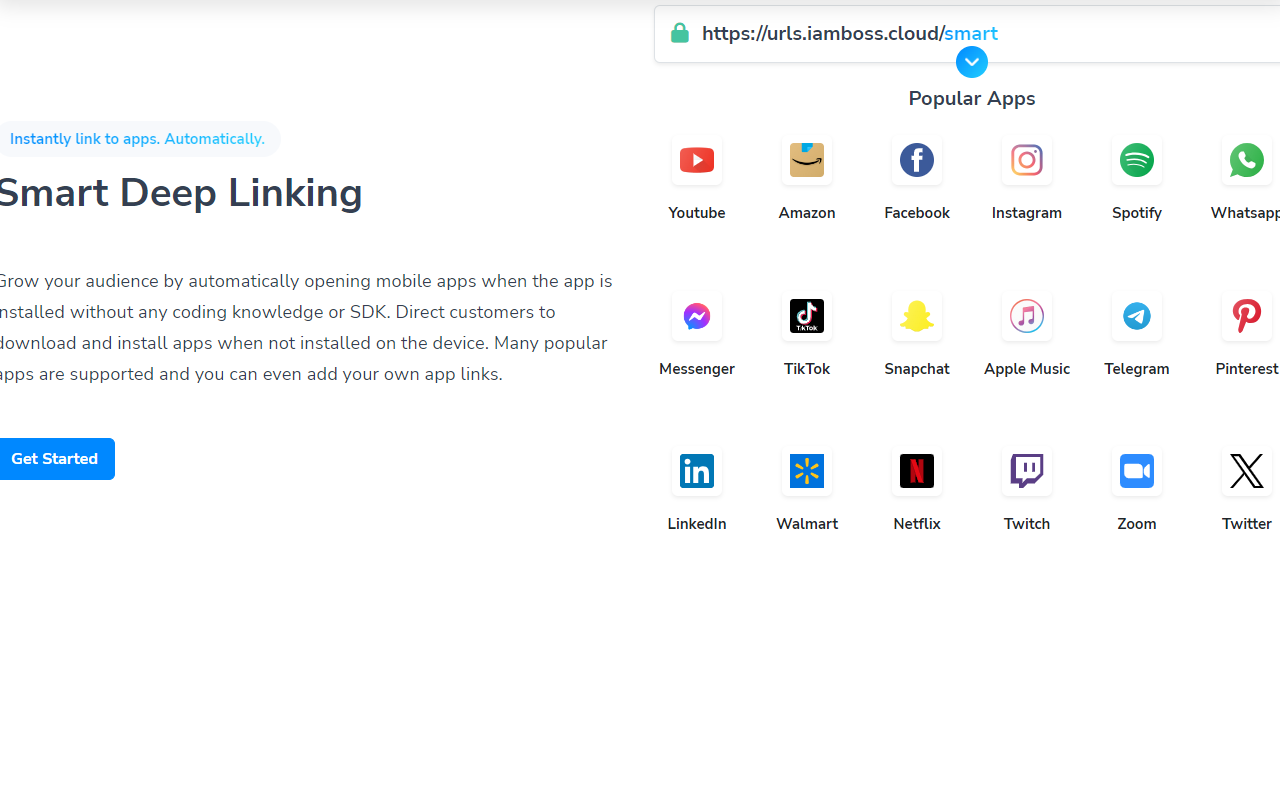Click the Apple Music label text

1027,369
